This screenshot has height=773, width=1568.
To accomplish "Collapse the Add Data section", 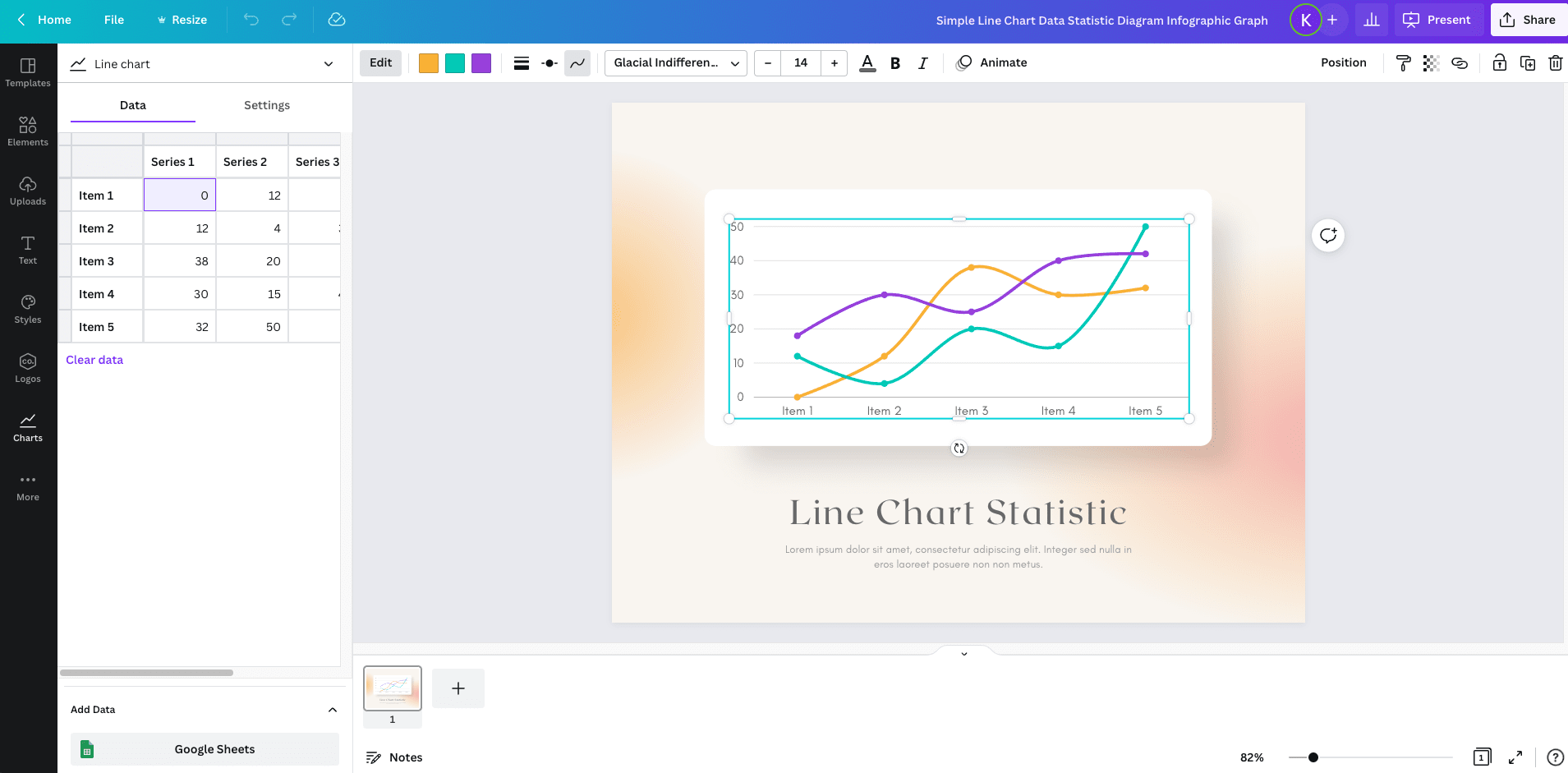I will click(332, 710).
